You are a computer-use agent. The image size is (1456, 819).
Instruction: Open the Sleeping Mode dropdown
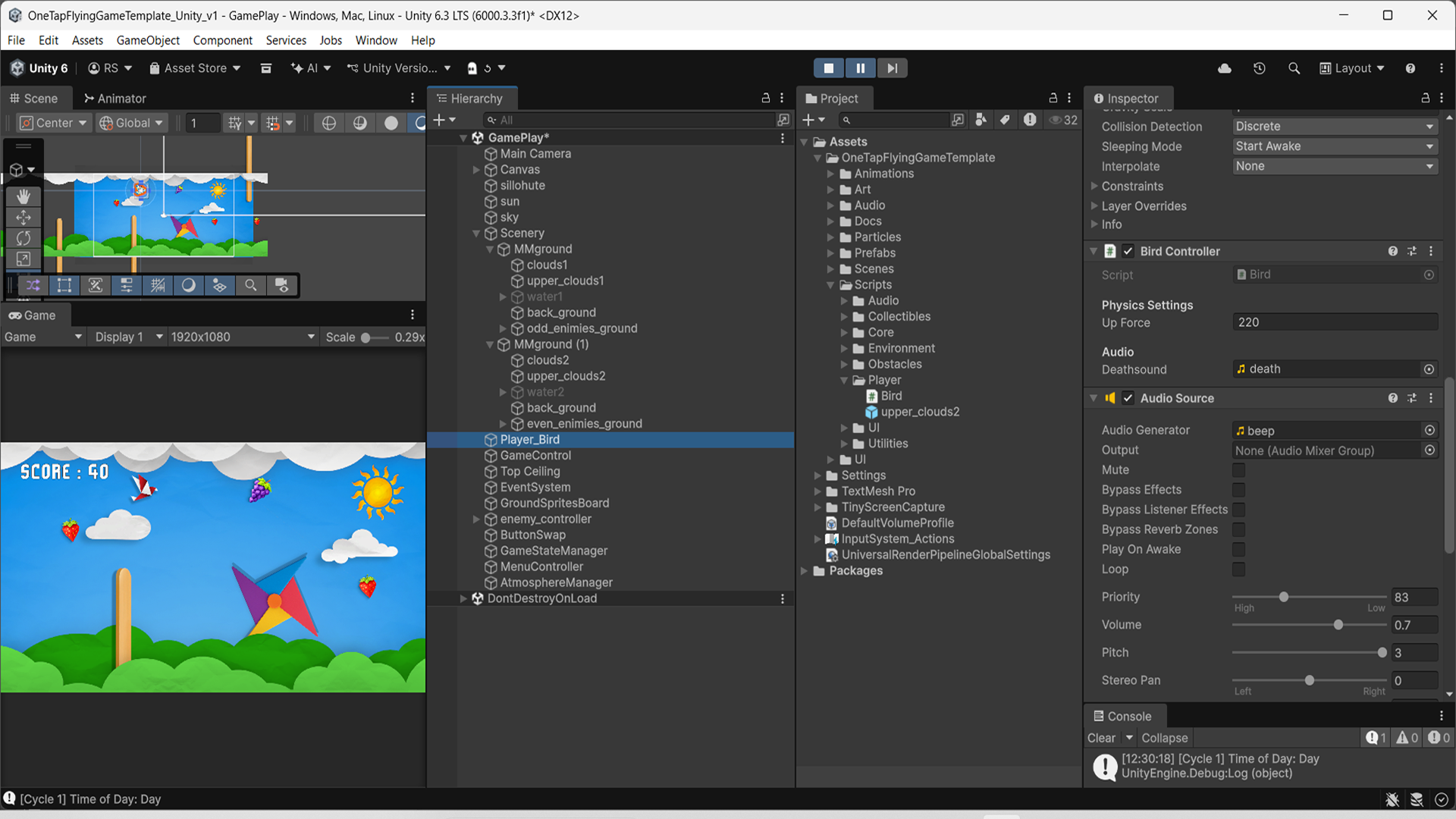pyautogui.click(x=1335, y=146)
